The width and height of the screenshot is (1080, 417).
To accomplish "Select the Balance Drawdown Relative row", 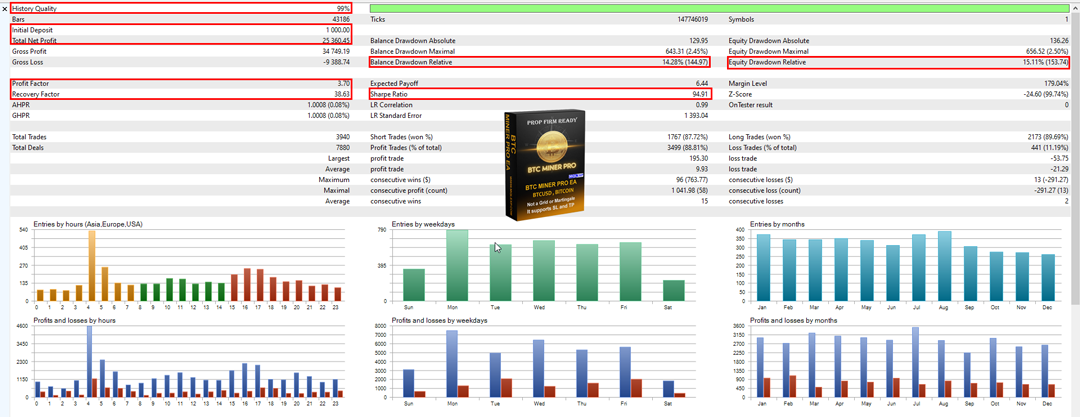I will [x=540, y=62].
